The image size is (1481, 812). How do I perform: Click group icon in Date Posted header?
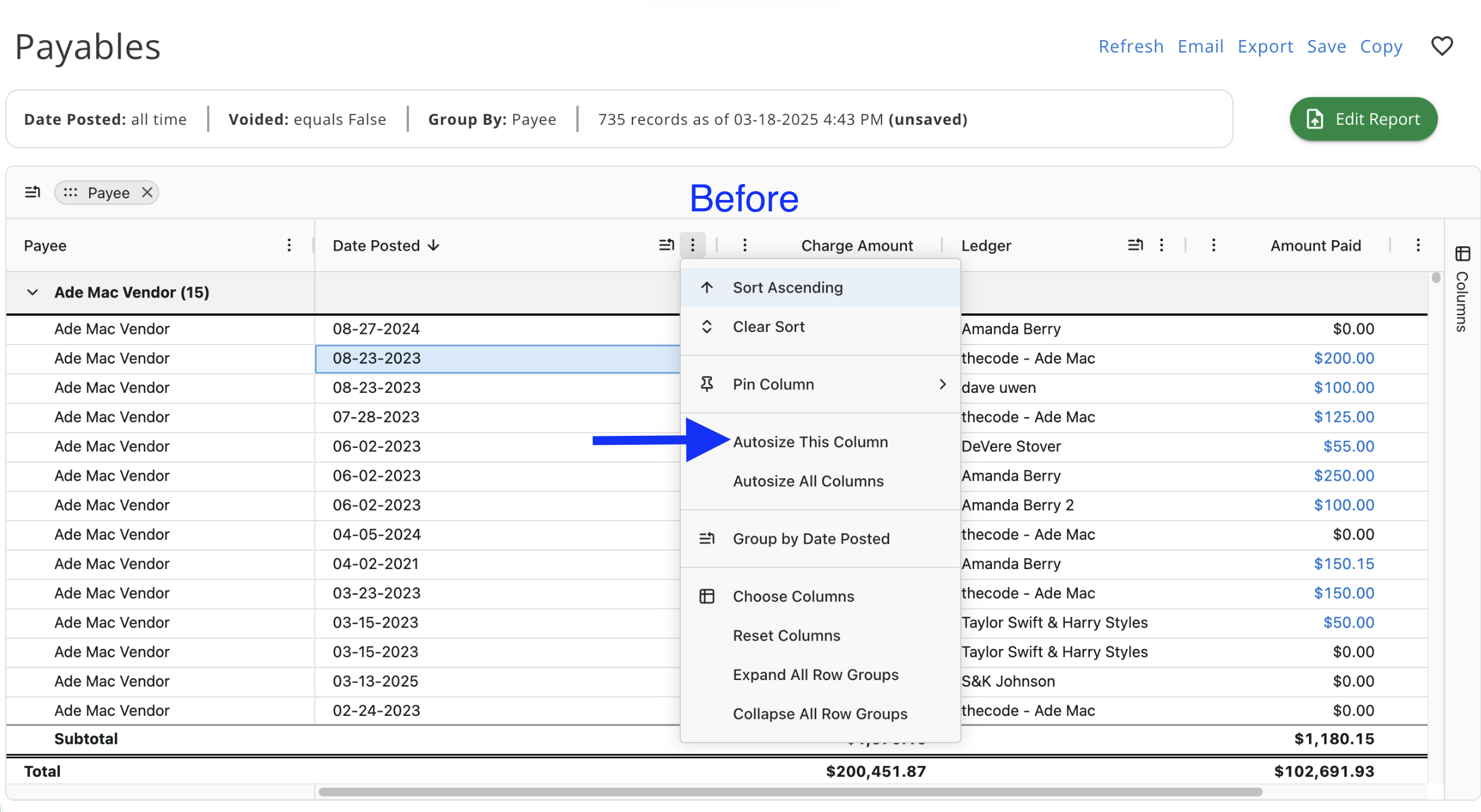coord(666,245)
